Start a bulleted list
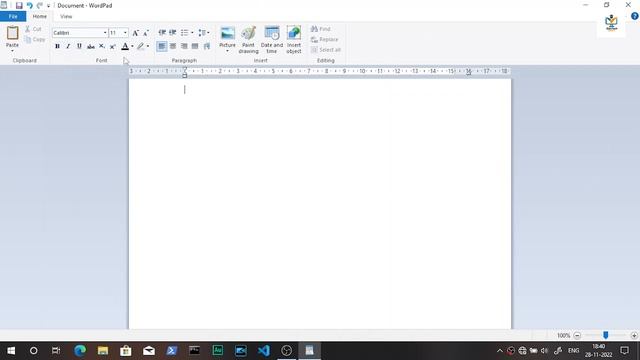The height and width of the screenshot is (360, 640). 184,32
